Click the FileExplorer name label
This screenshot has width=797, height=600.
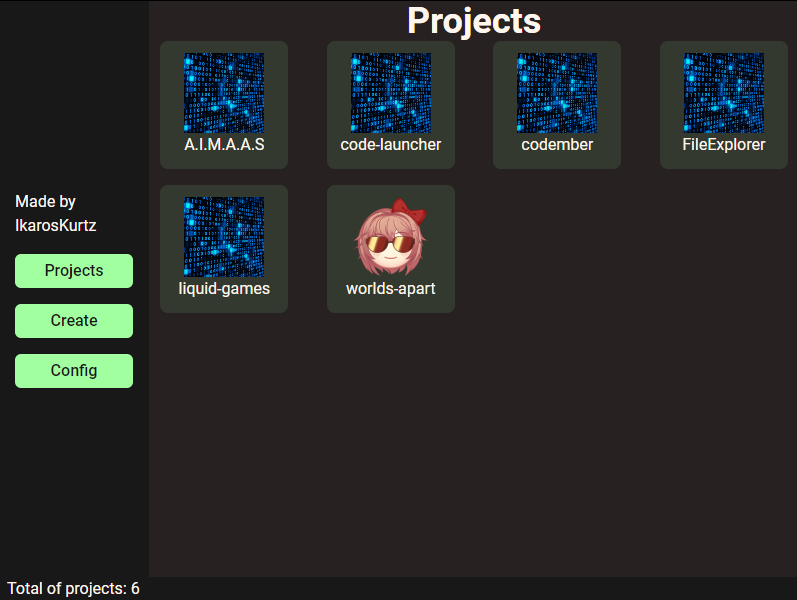[724, 145]
